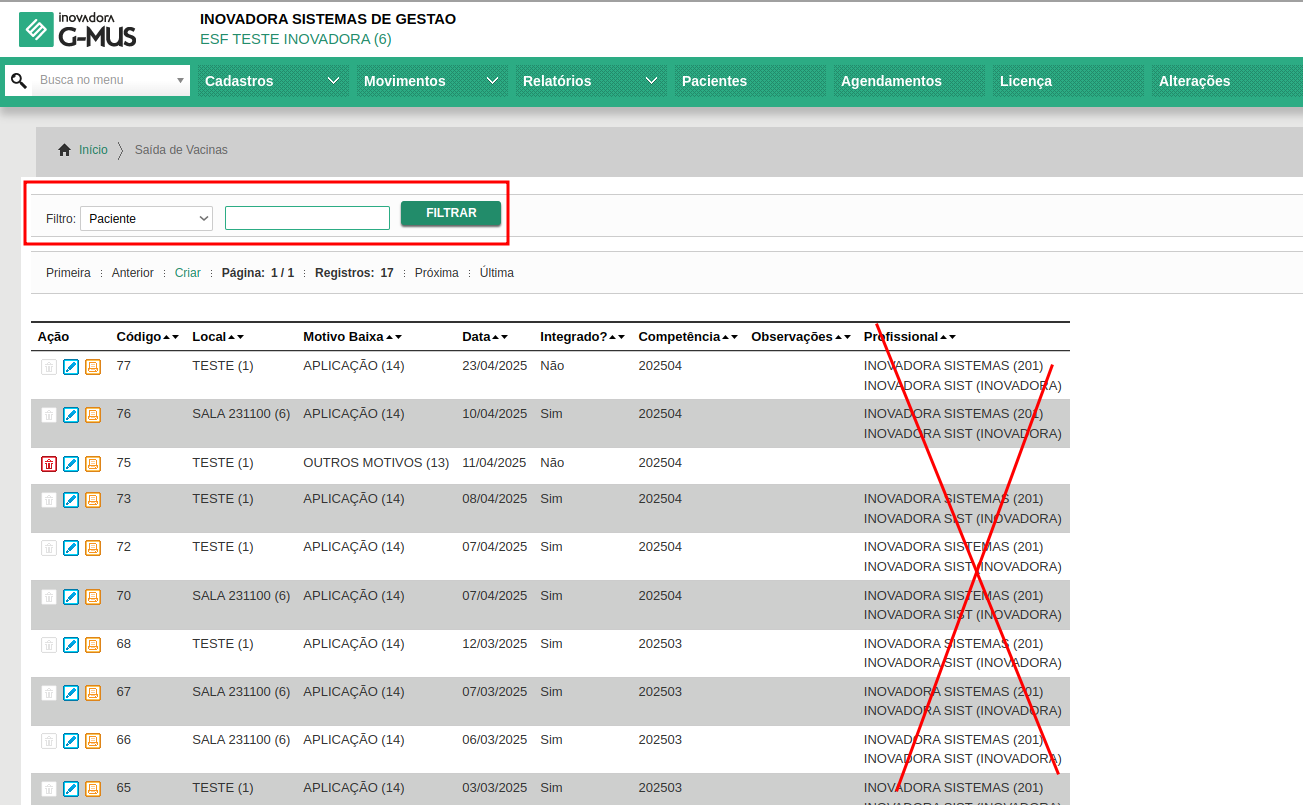The image size is (1303, 805).
Task: Edit record 65 with pencil icon
Action: coord(71,789)
